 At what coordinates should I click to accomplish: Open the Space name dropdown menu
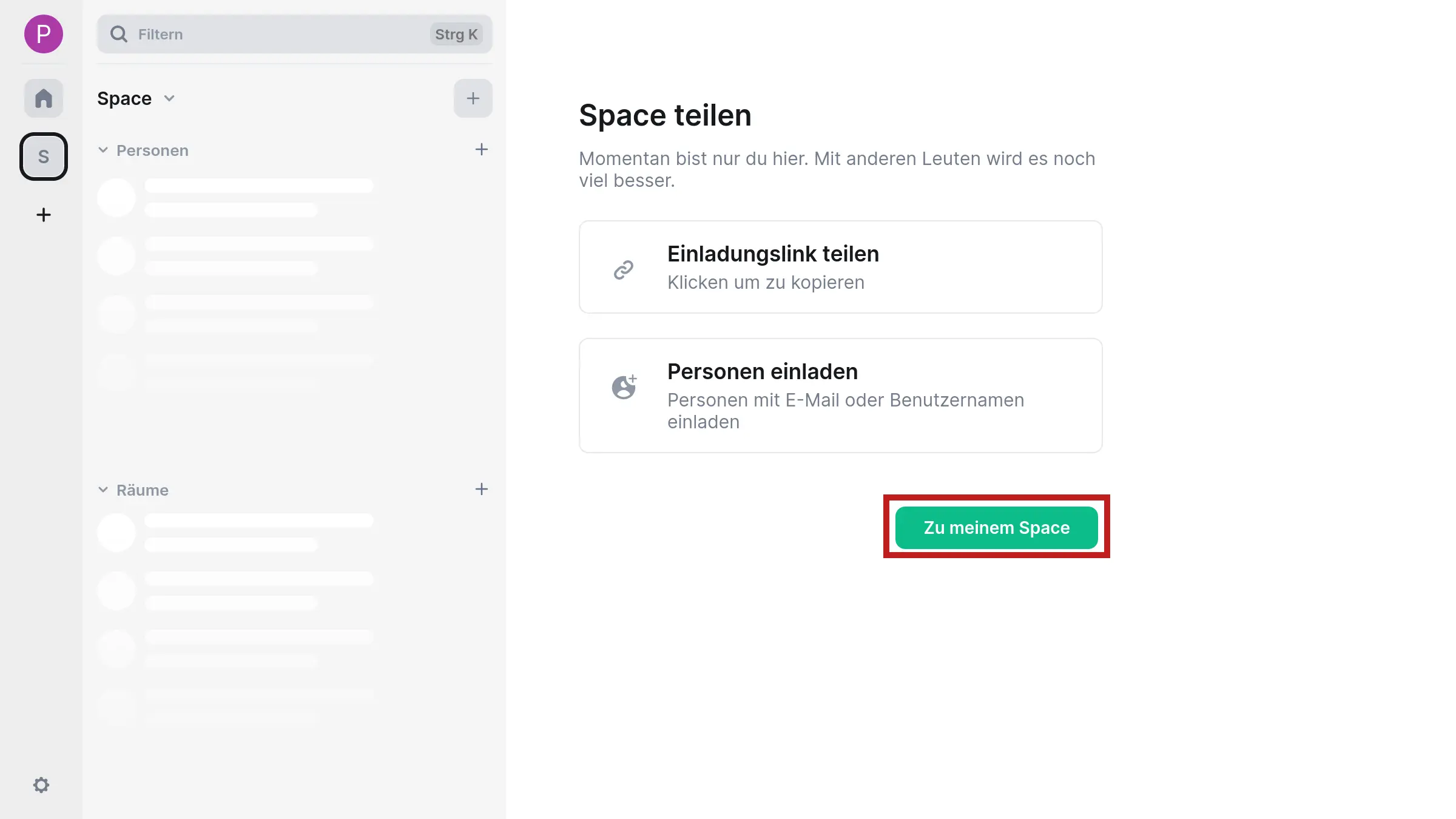coord(169,98)
